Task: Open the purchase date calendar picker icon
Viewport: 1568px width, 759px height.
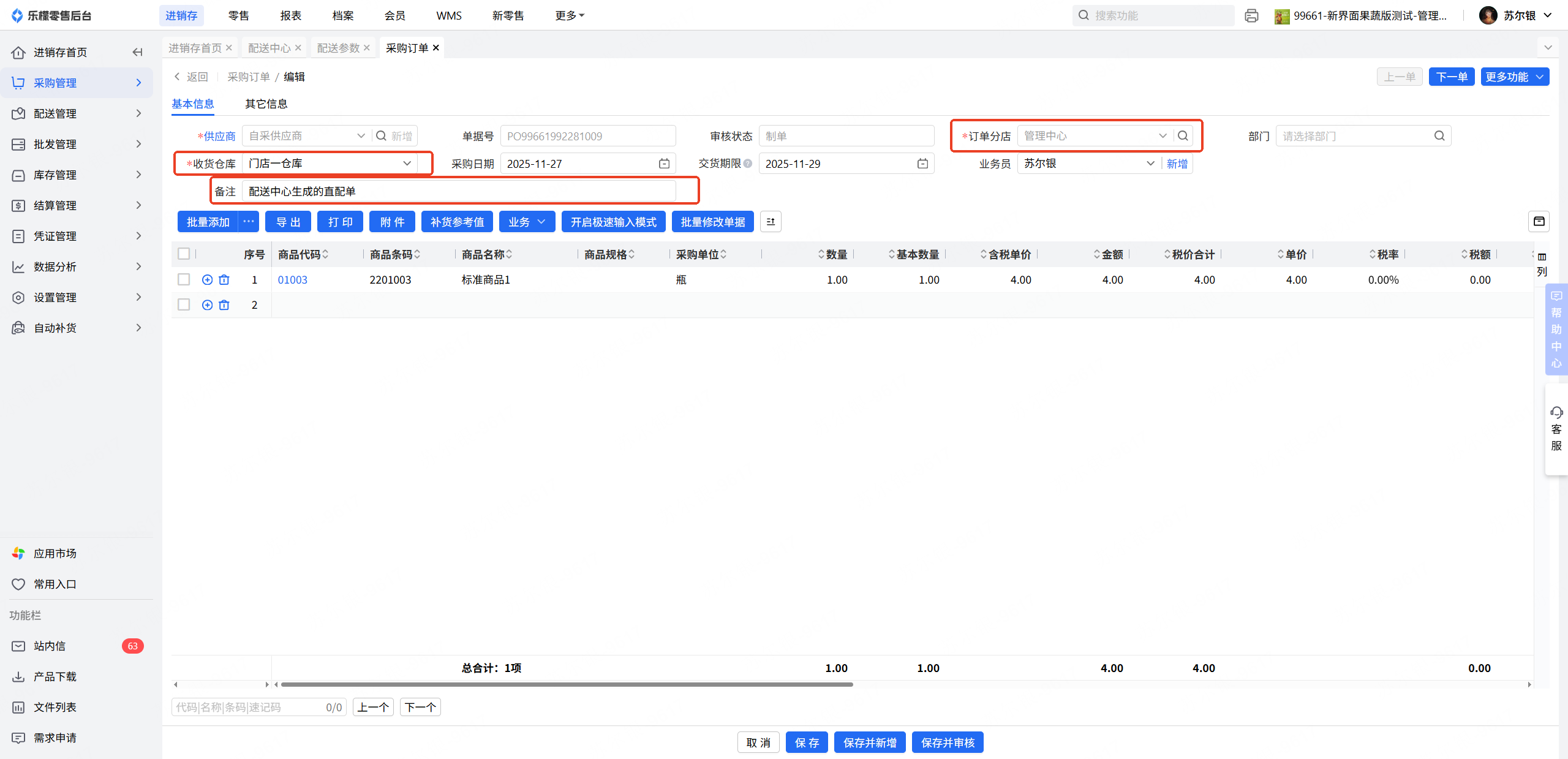Action: point(664,164)
